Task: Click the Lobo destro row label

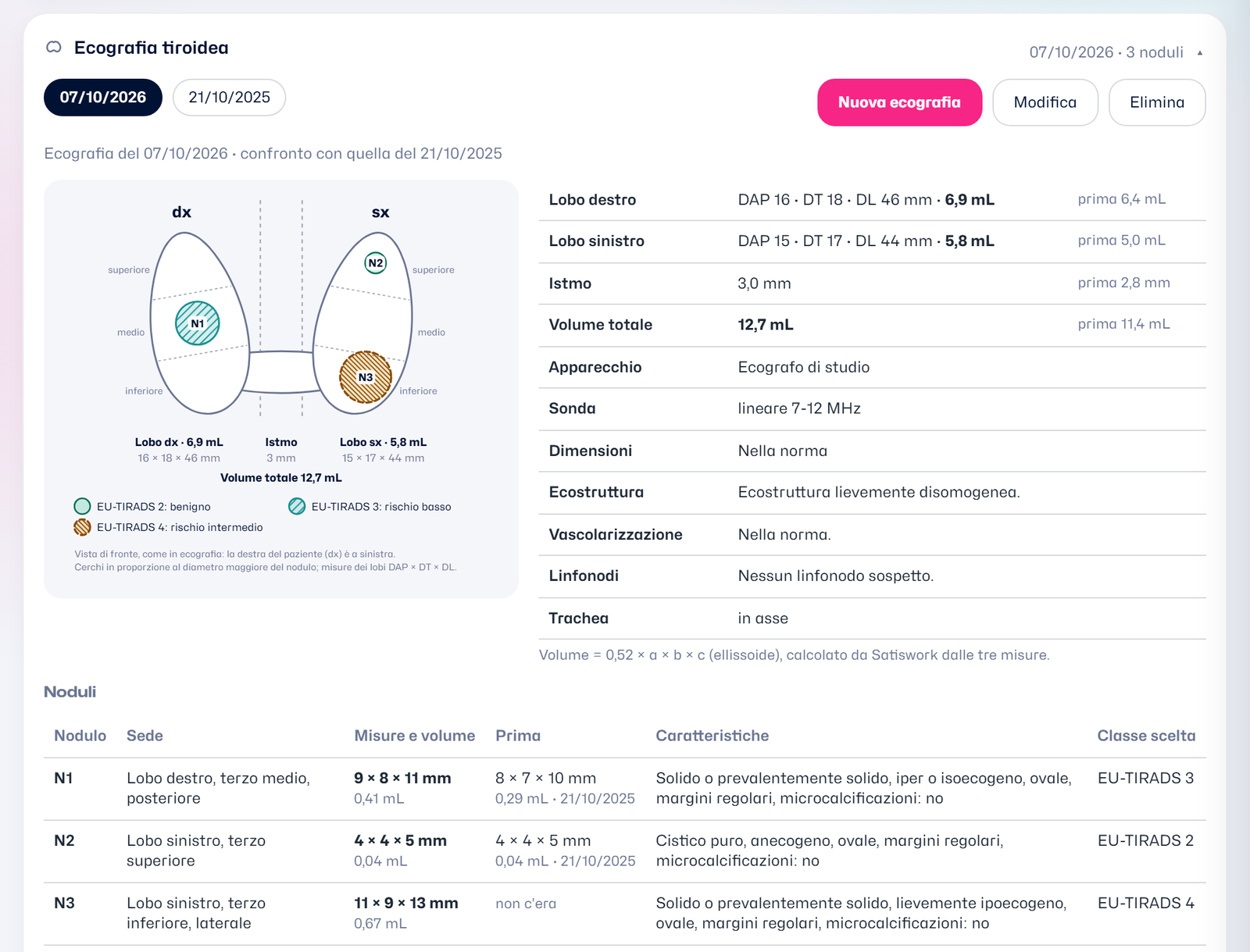Action: pos(592,200)
